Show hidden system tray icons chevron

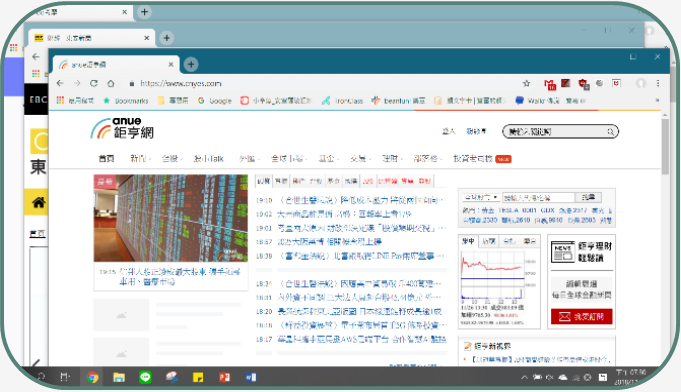click(x=525, y=377)
